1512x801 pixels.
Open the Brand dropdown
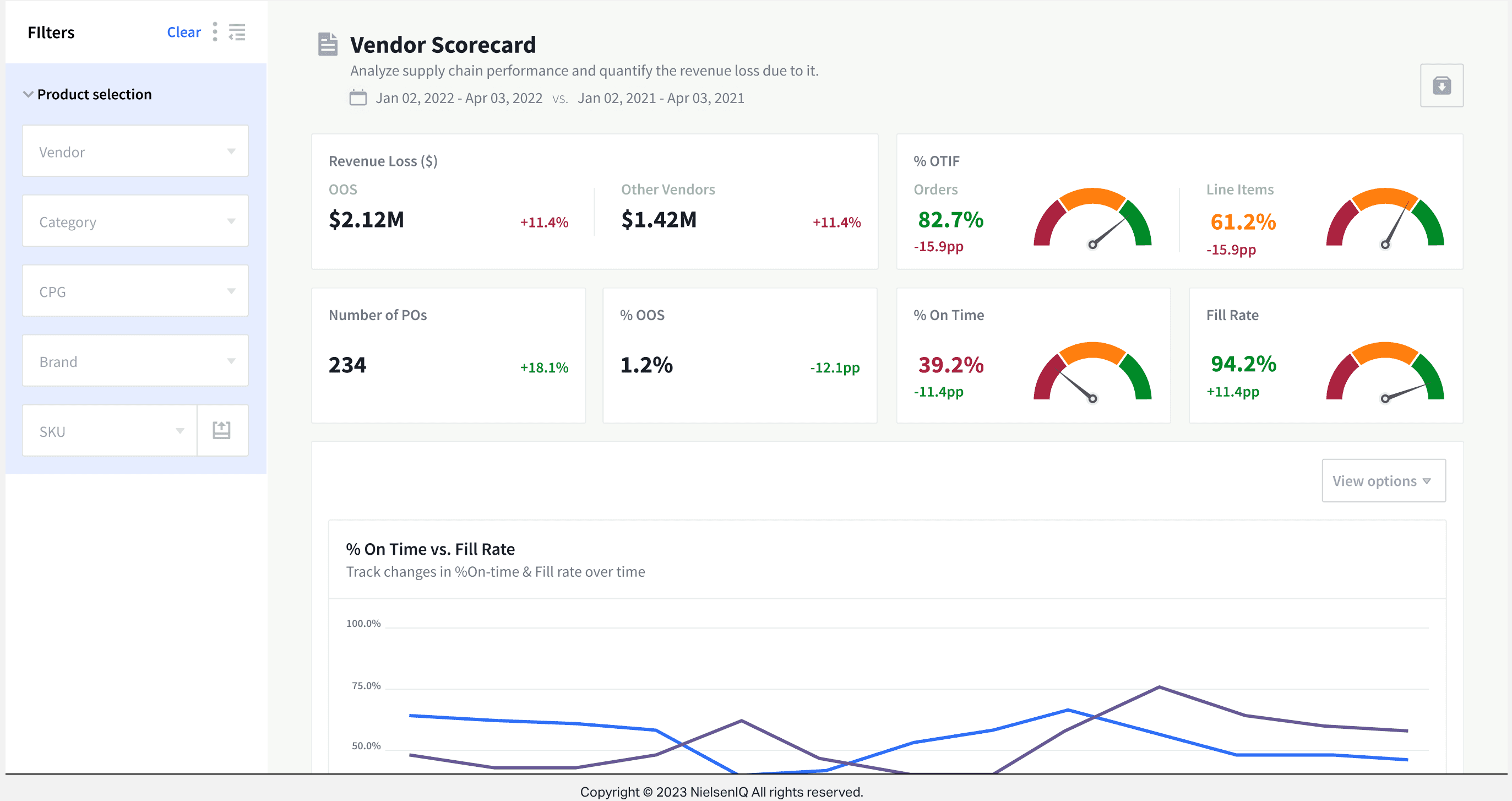tap(135, 361)
